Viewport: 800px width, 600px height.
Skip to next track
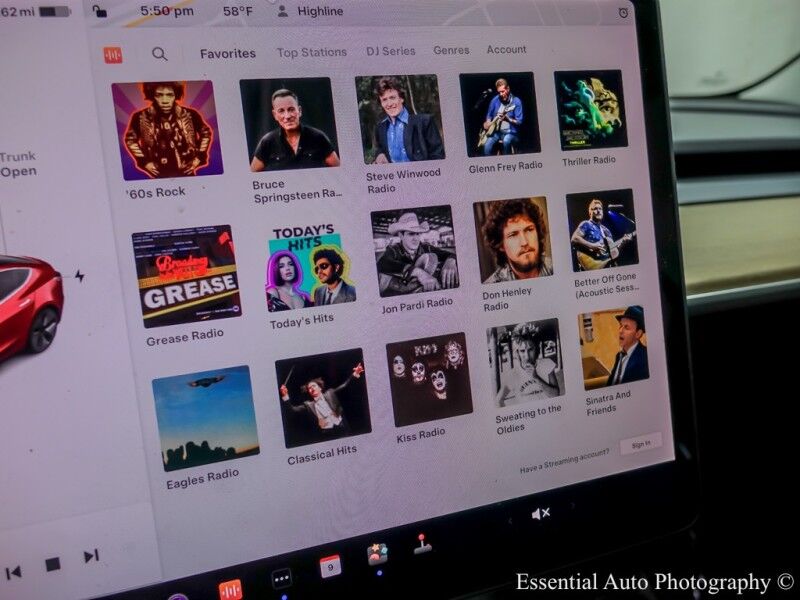click(x=91, y=556)
